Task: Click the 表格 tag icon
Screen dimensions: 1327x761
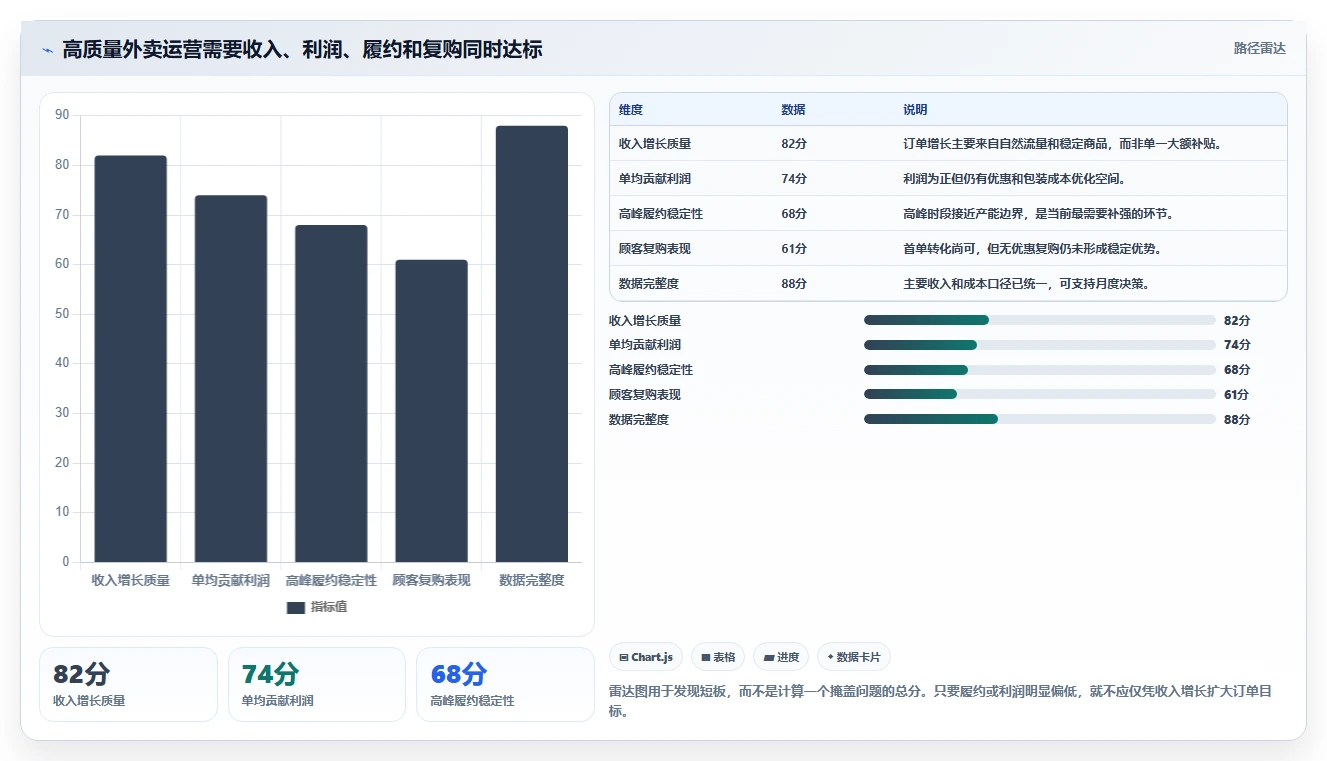Action: 706,658
